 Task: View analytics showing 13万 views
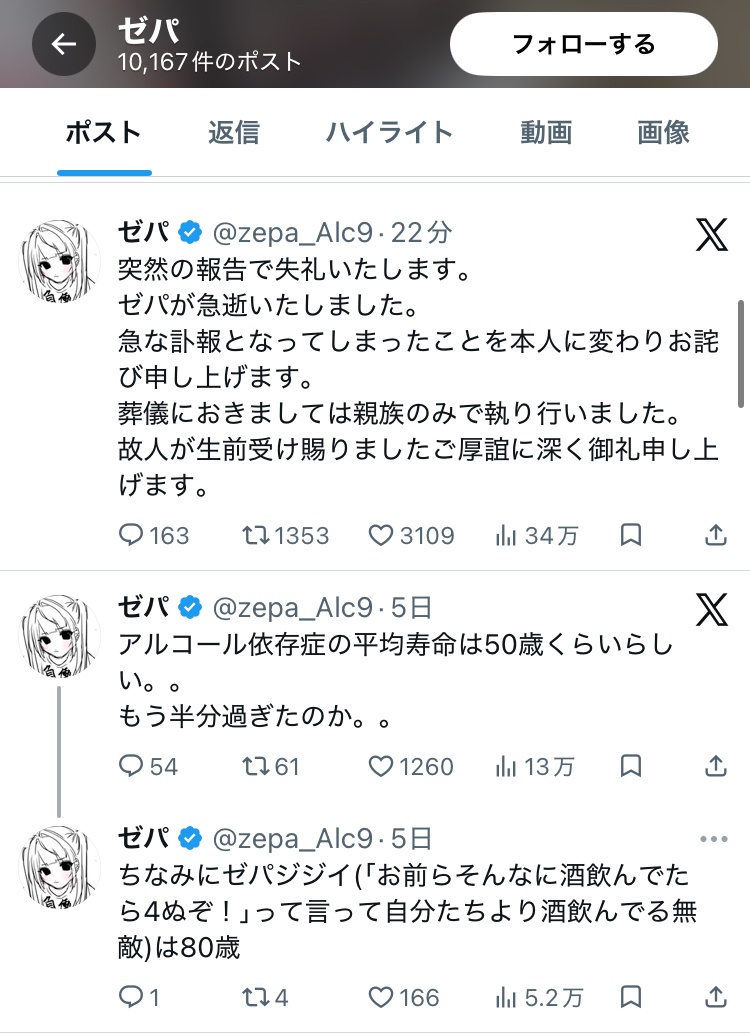(535, 767)
